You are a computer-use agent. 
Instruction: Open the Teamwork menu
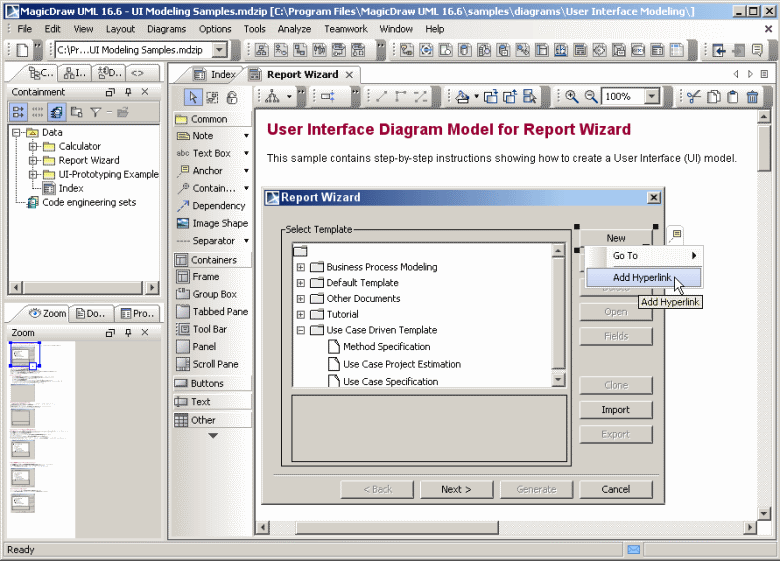coord(346,29)
